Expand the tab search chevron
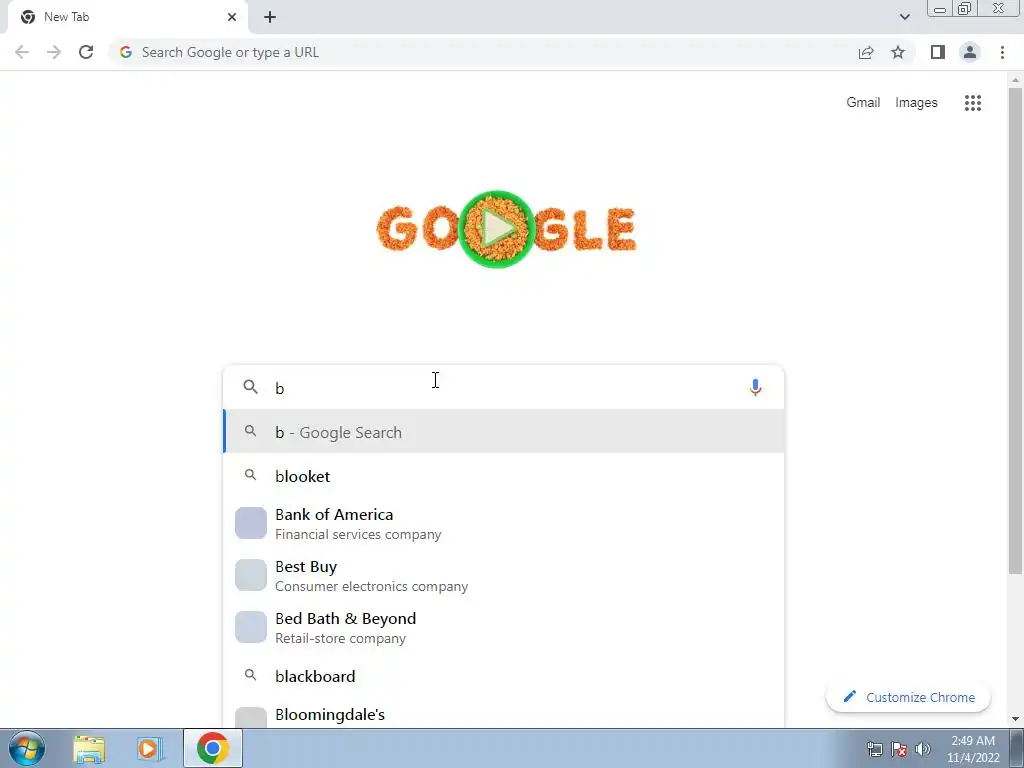This screenshot has width=1024, height=768. (904, 17)
